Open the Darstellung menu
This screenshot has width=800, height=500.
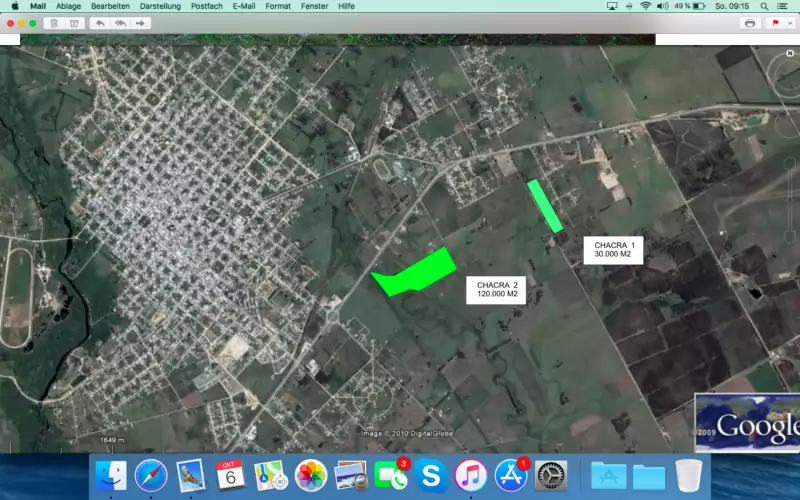pyautogui.click(x=160, y=6)
